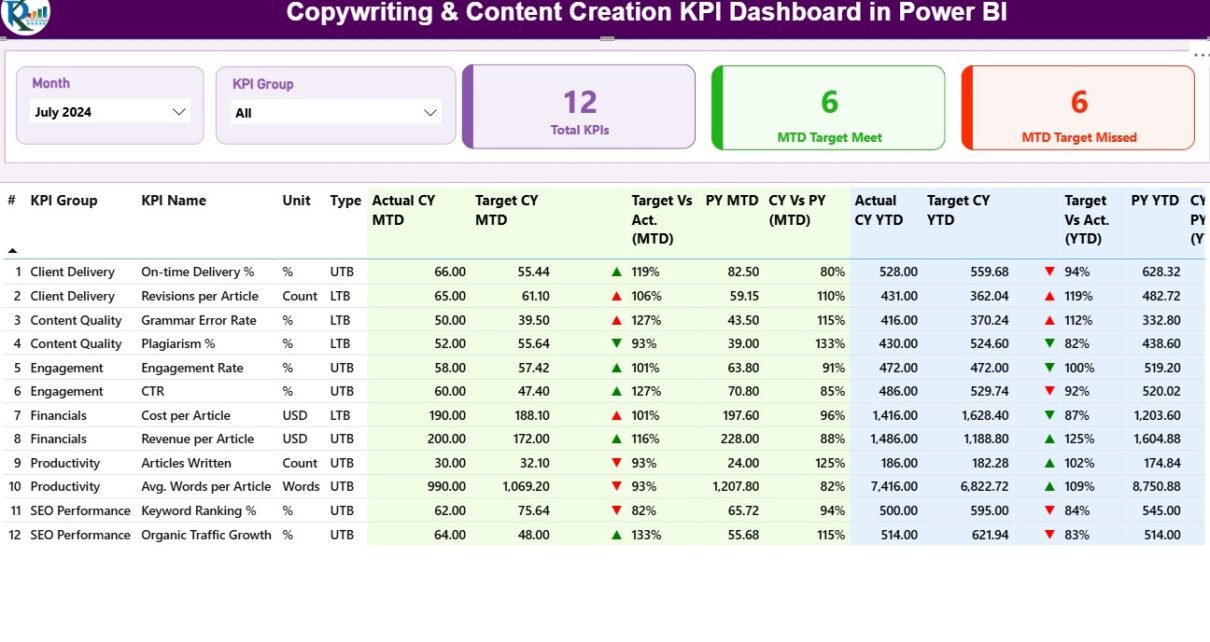
Task: Select the Organic Traffic Growth row
Action: pyautogui.click(x=206, y=535)
